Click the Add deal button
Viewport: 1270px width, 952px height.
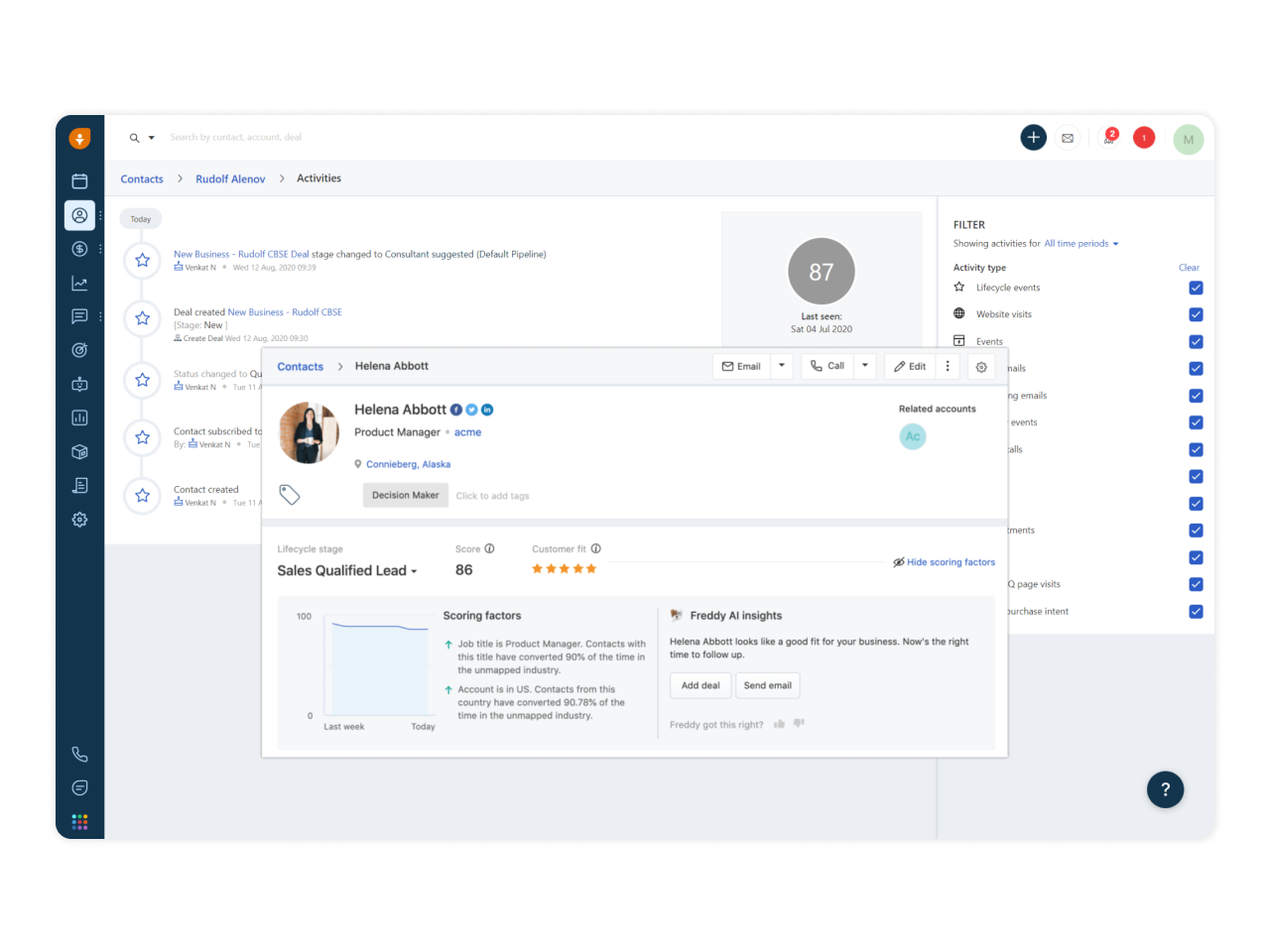(x=700, y=685)
